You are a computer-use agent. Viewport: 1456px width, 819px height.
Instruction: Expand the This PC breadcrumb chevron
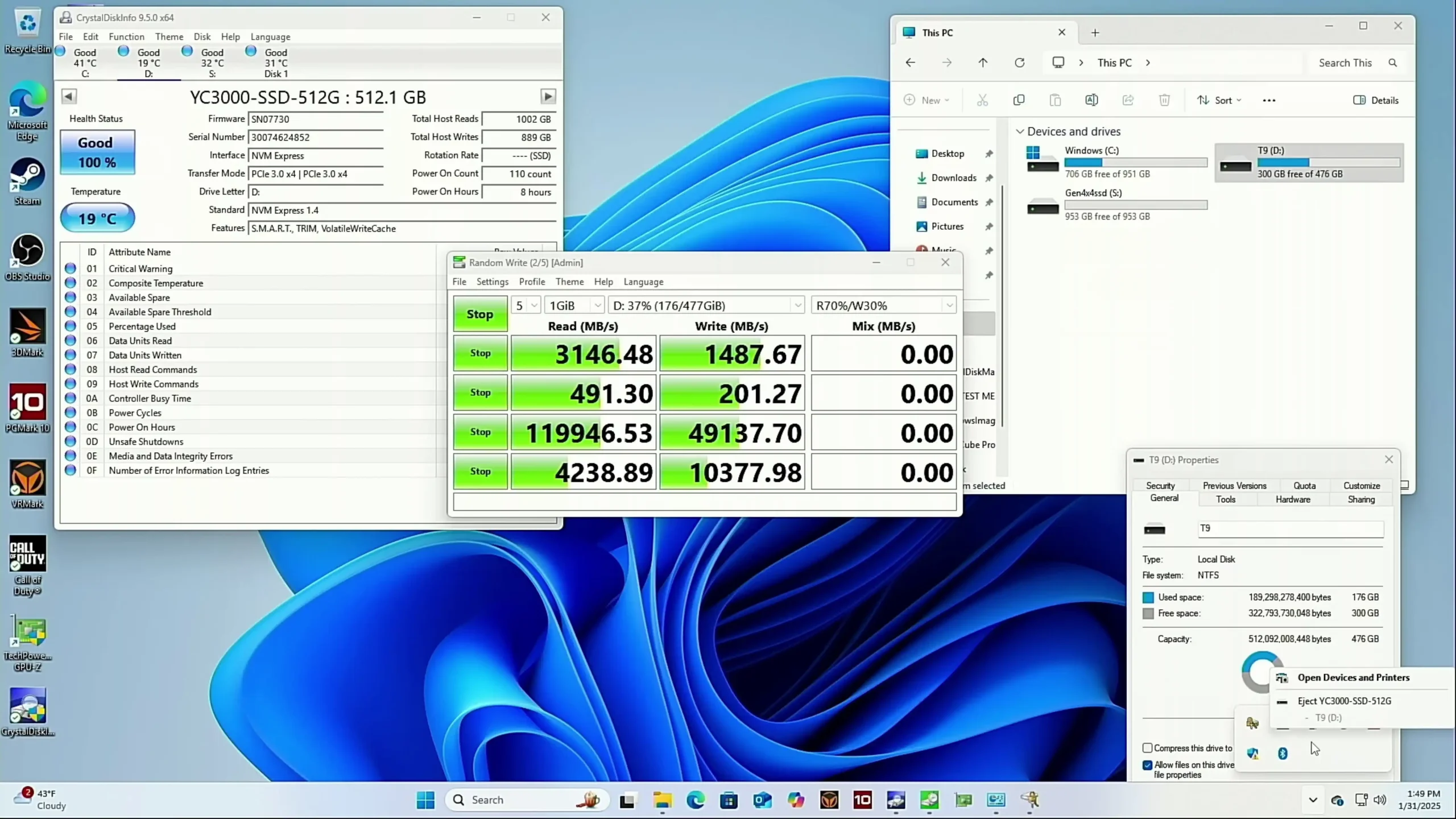click(x=1148, y=63)
